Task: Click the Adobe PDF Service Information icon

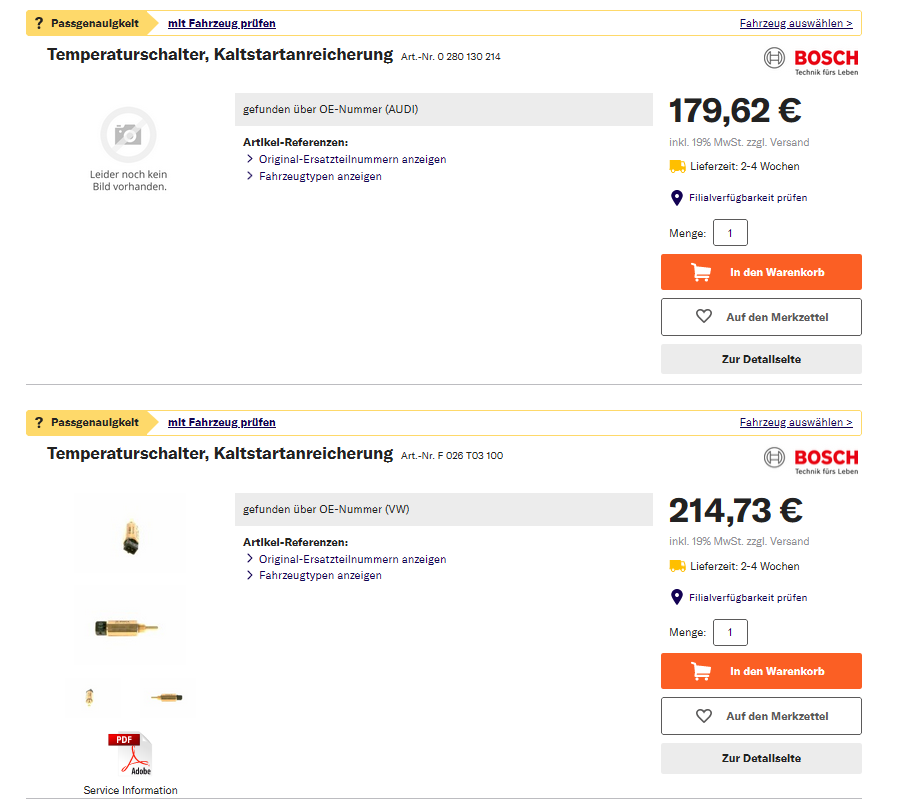Action: click(129, 755)
